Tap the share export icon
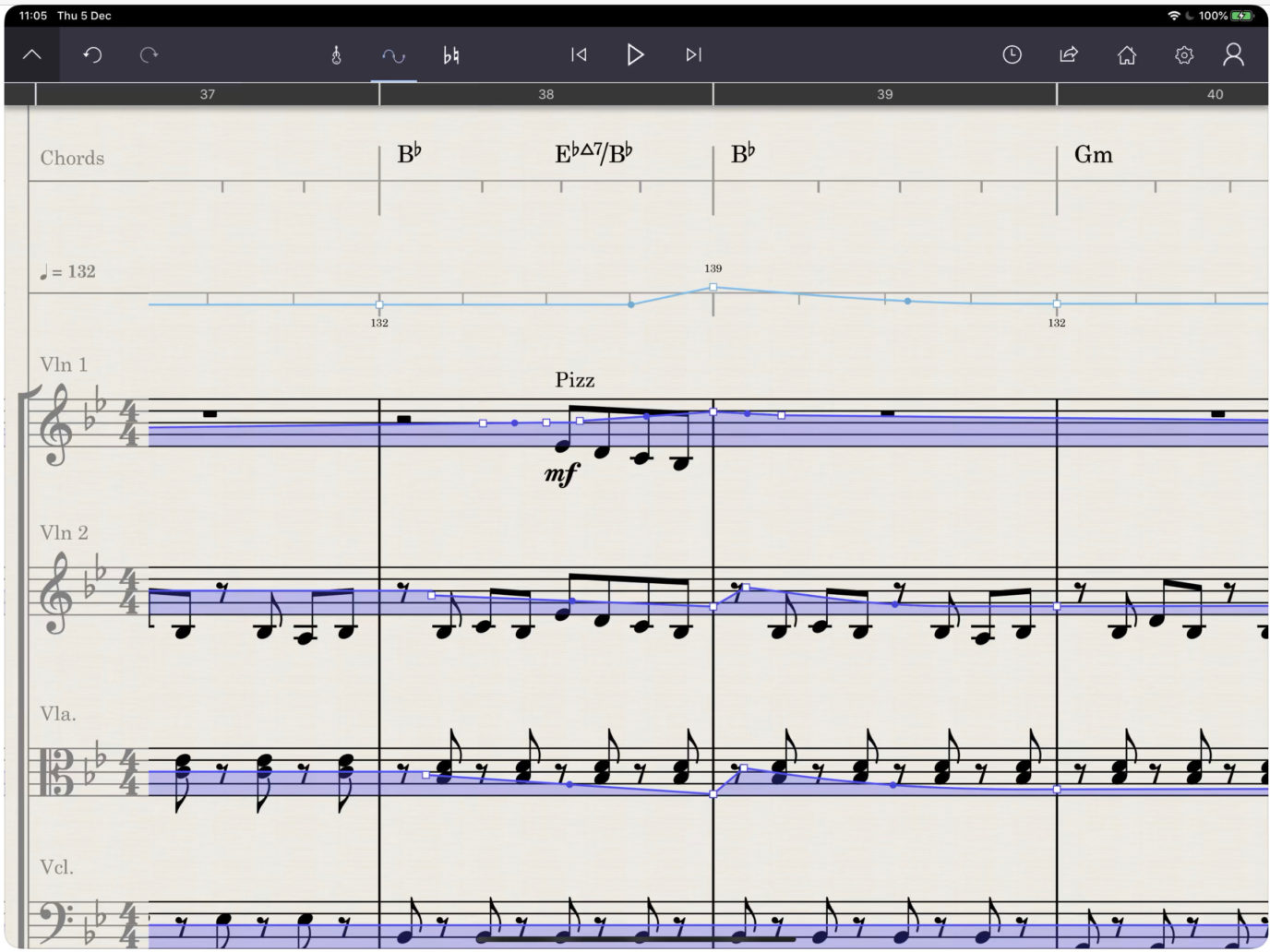 click(x=1069, y=55)
